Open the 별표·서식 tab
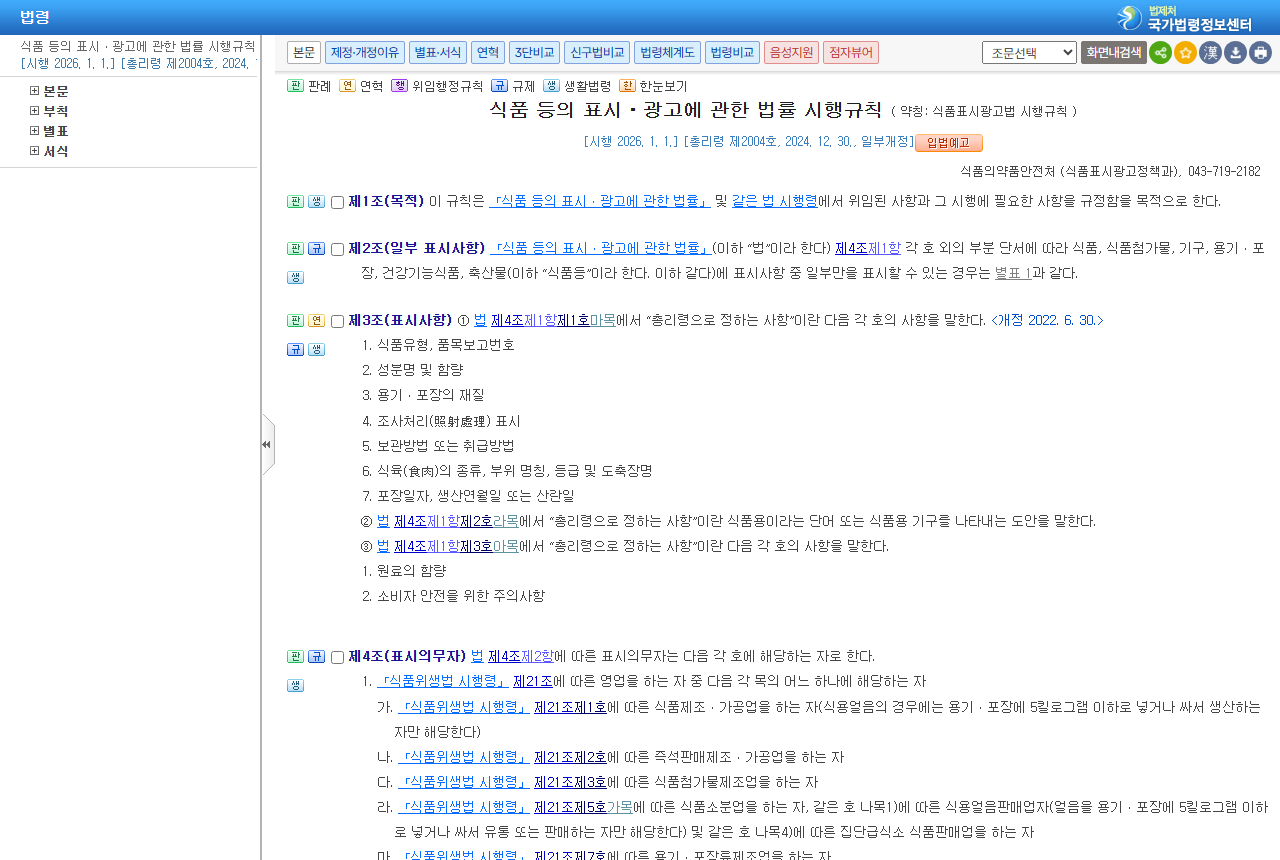 click(438, 53)
